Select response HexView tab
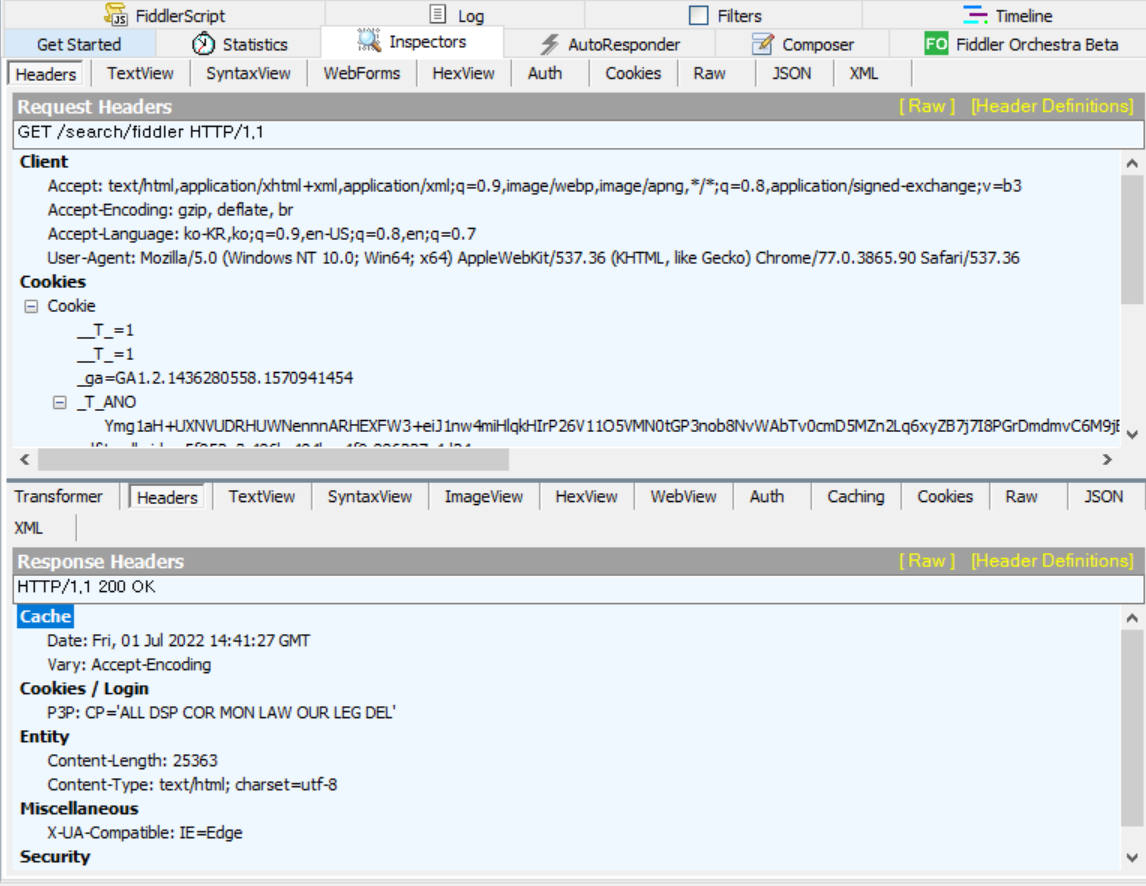This screenshot has height=886, width=1146. pyautogui.click(x=586, y=497)
